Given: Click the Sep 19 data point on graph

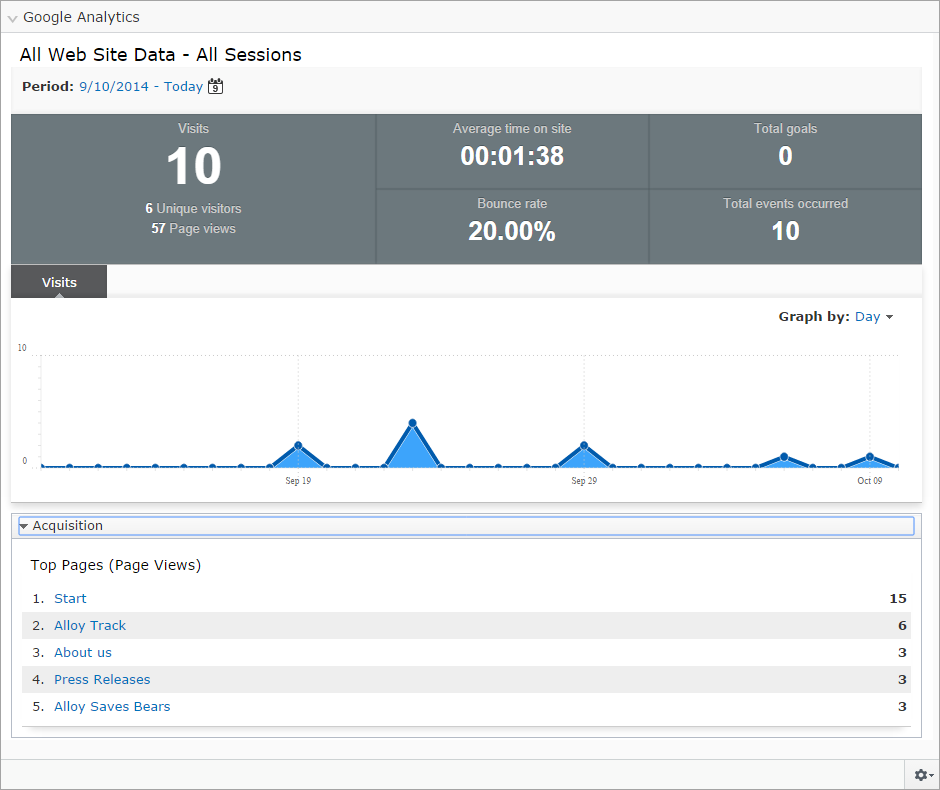Looking at the screenshot, I should 298,445.
